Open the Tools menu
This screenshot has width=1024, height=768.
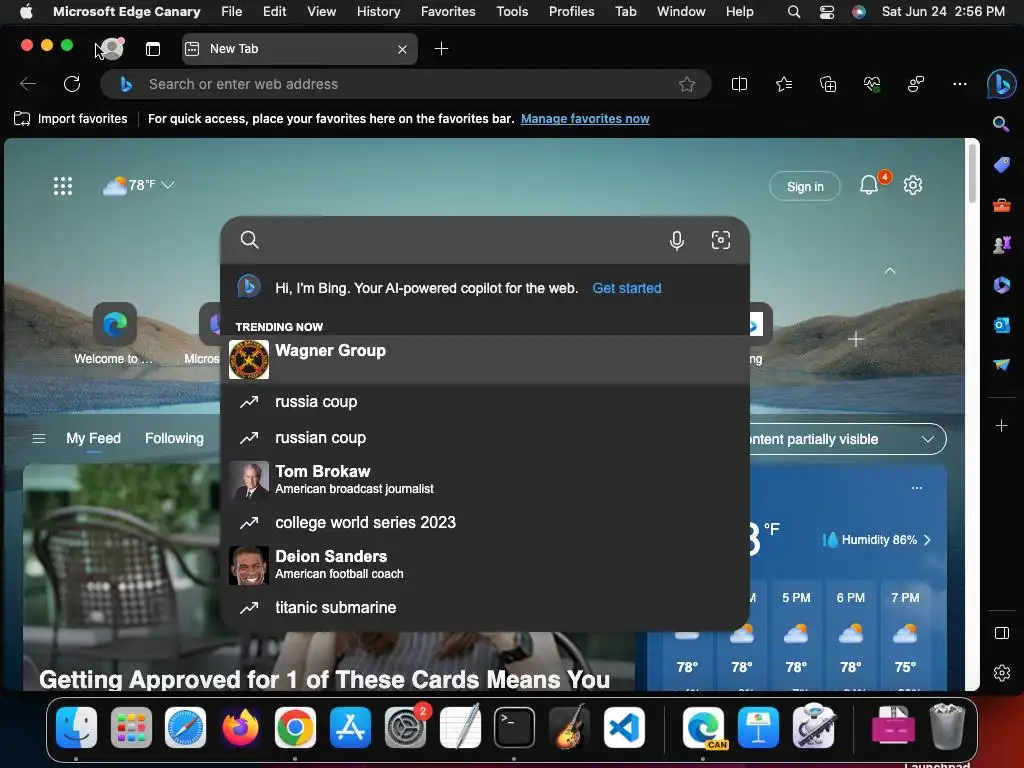512,11
